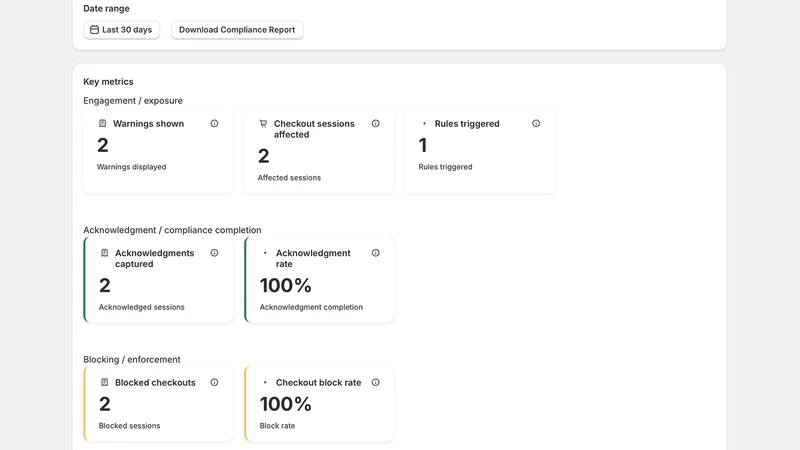
Task: Click the value 1 in Rules triggered card
Action: click(422, 145)
